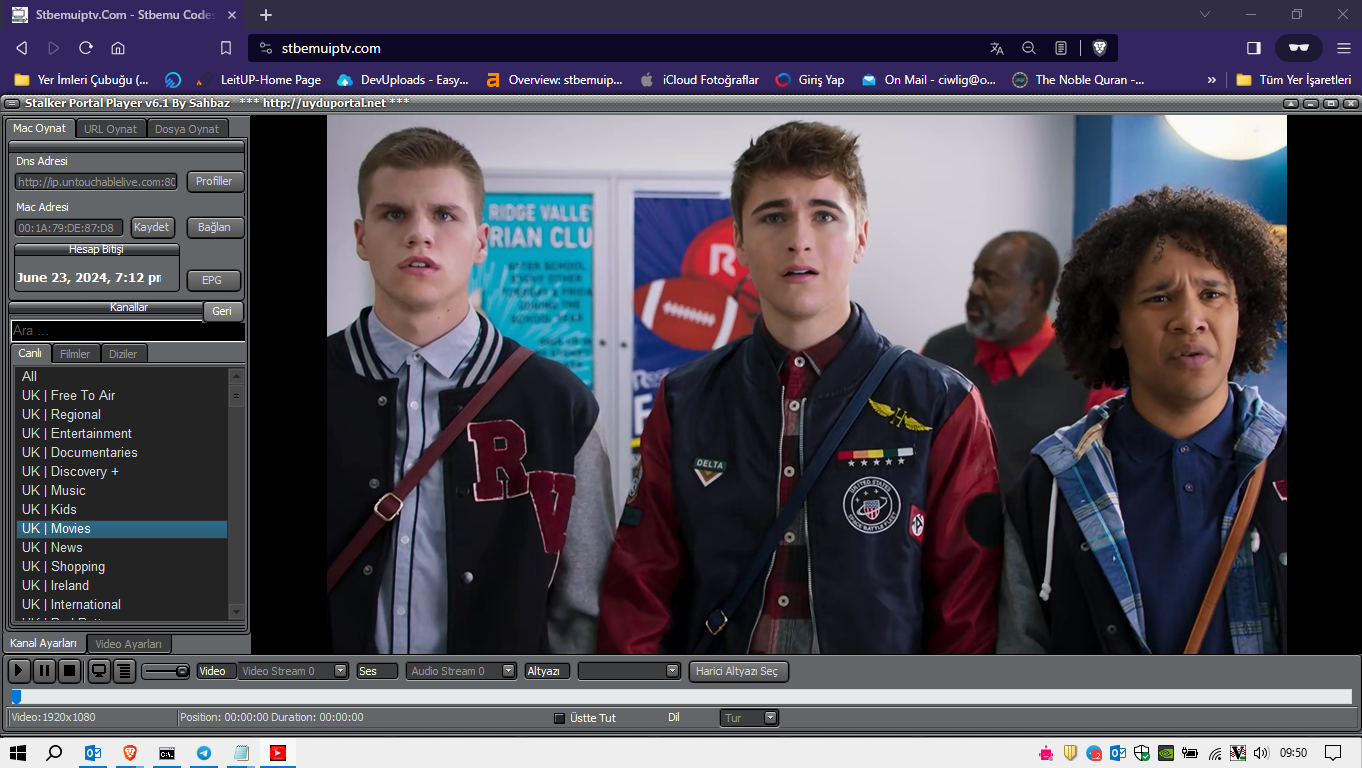
Task: Click the category list scrollbar down arrow
Action: pyautogui.click(x=236, y=611)
